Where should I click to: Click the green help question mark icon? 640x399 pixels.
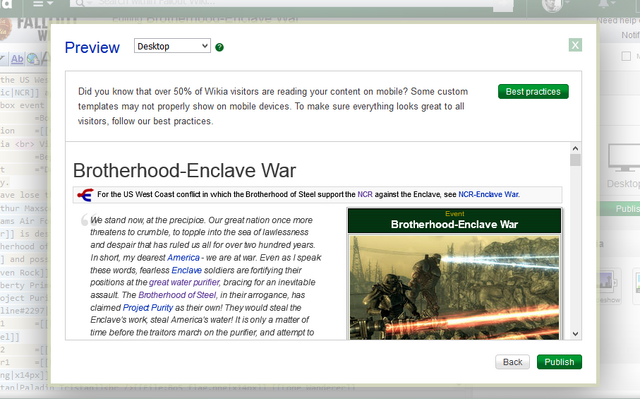click(219, 47)
